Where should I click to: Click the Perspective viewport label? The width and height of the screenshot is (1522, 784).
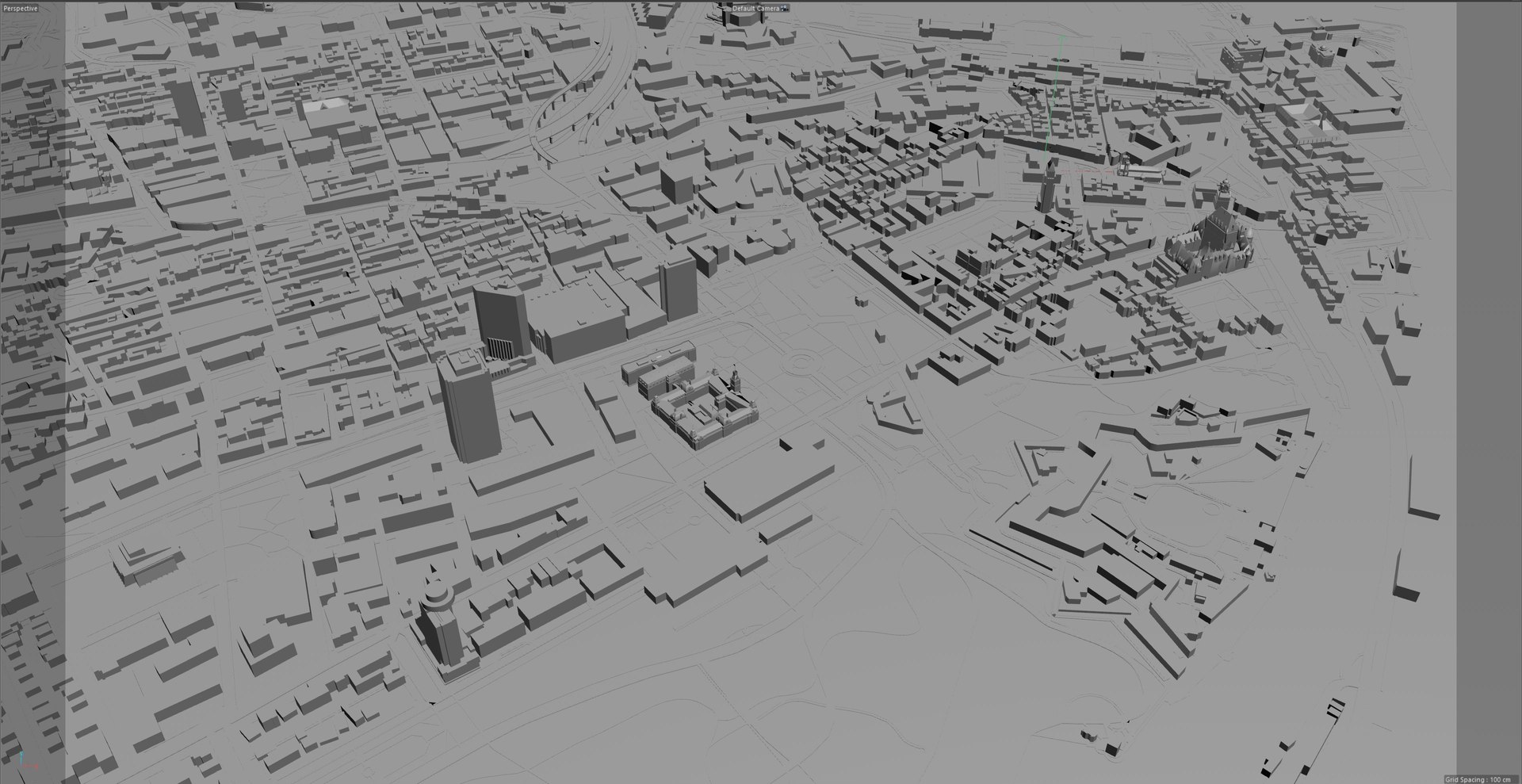point(20,8)
